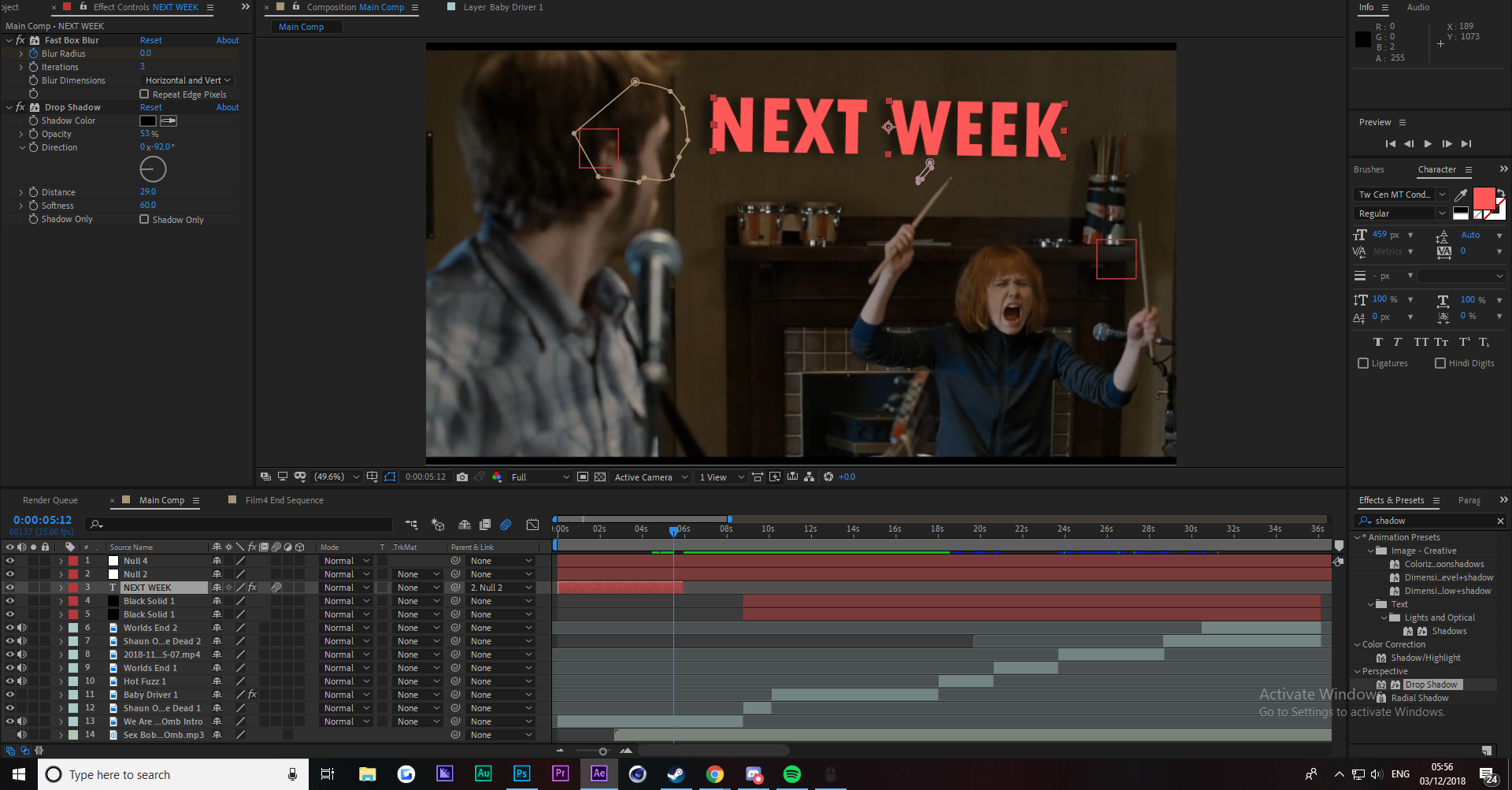Launch Premiere Pro from the taskbar

(x=560, y=774)
